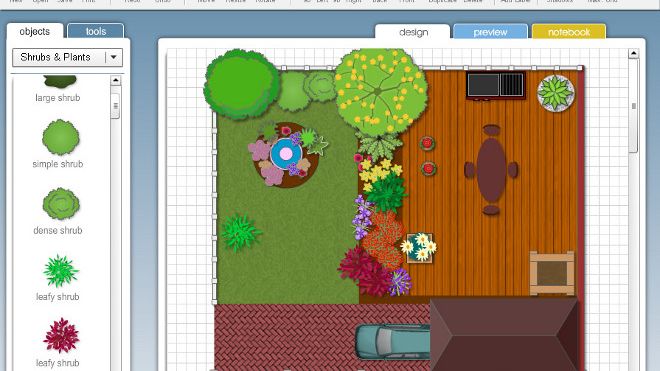
Task: Select the tall purple flowers by deck edge
Action: coord(362,217)
